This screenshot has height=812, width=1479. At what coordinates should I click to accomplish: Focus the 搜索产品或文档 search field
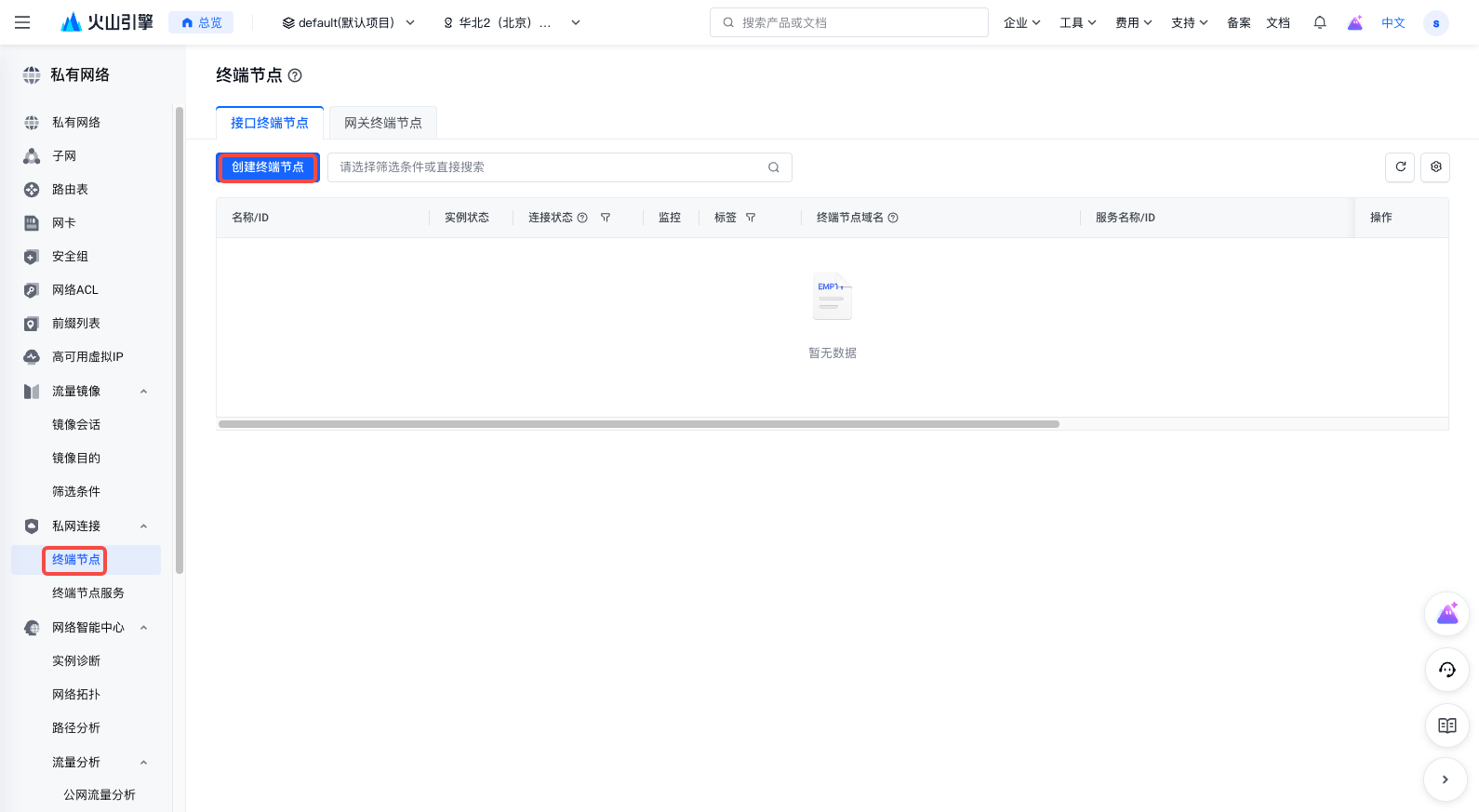coord(849,22)
